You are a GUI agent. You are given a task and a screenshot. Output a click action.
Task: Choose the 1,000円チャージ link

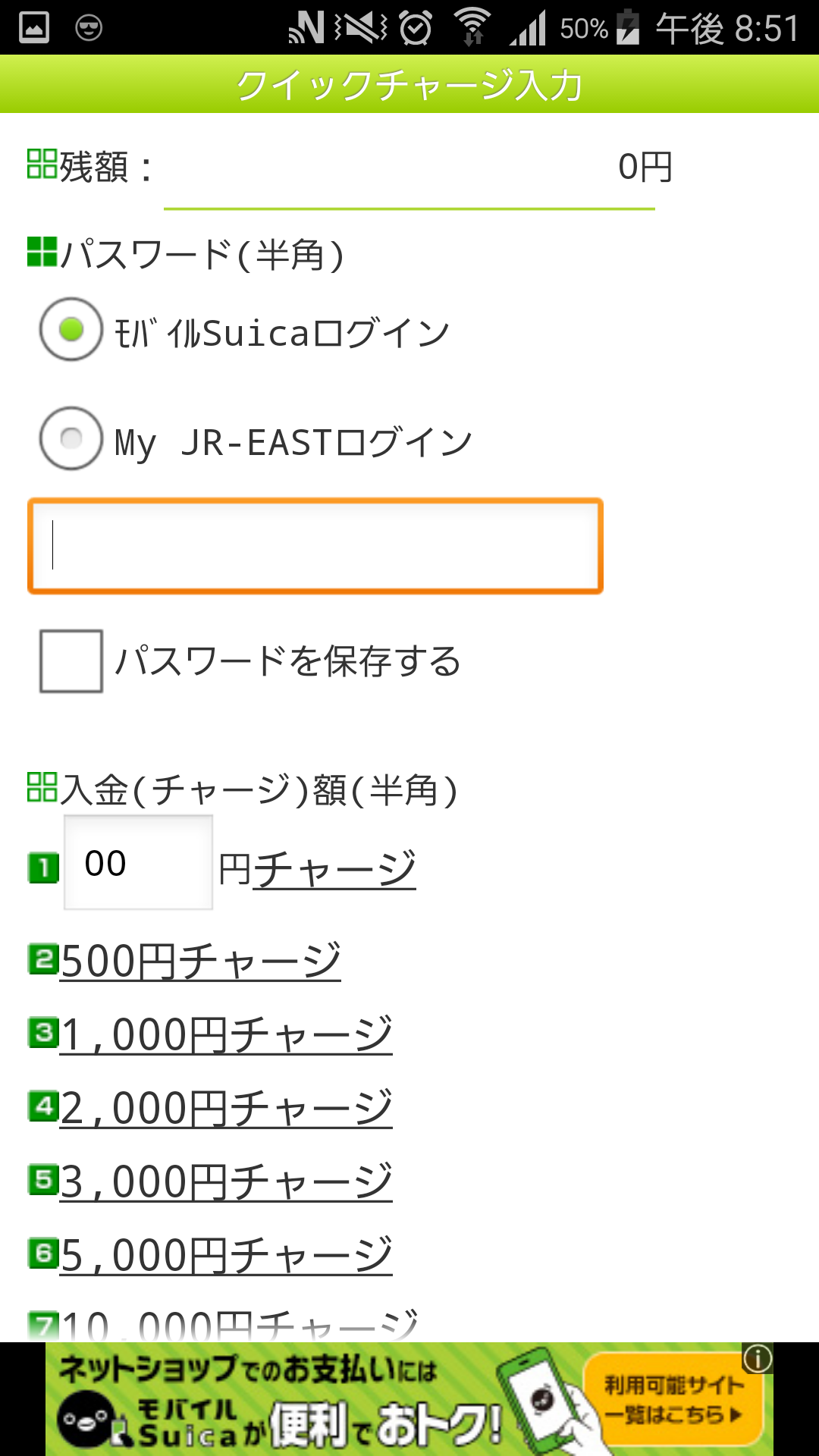tap(226, 1034)
